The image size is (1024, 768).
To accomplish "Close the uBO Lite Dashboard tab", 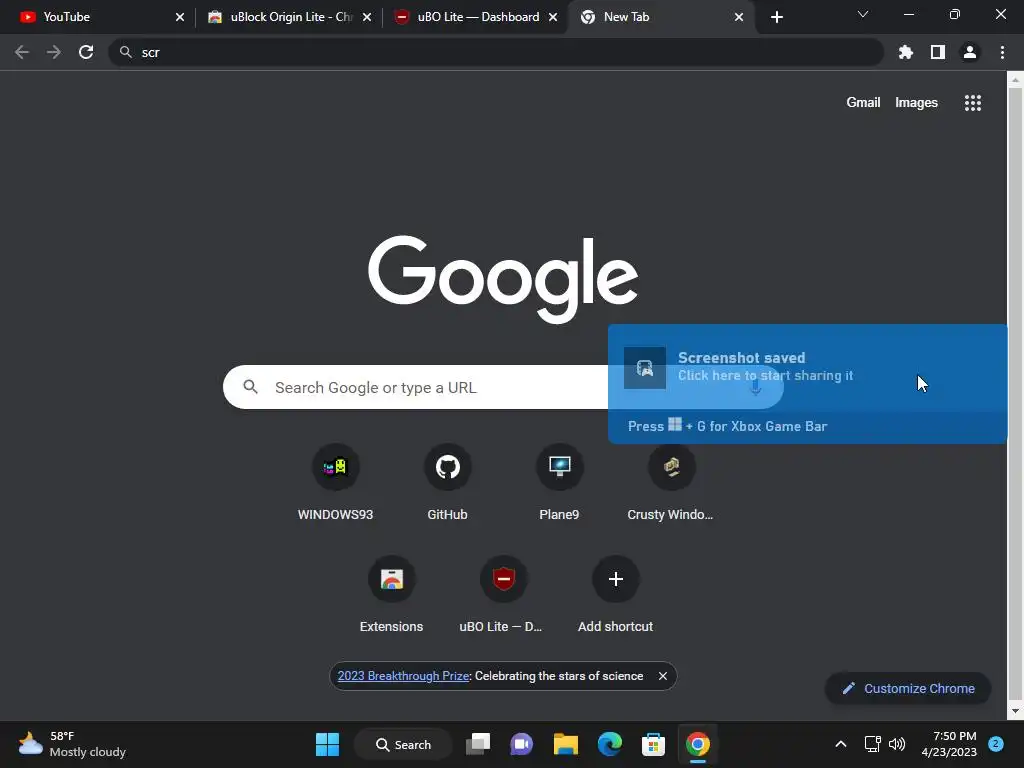I will (x=552, y=17).
